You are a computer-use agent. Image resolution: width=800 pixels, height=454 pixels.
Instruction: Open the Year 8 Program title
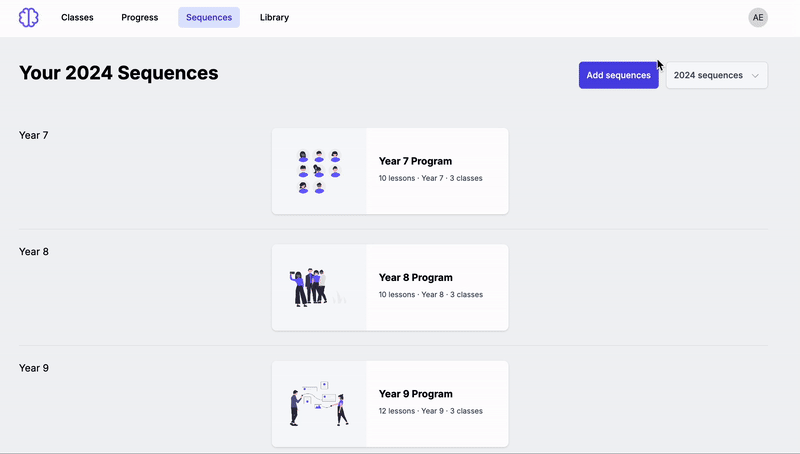coord(416,278)
